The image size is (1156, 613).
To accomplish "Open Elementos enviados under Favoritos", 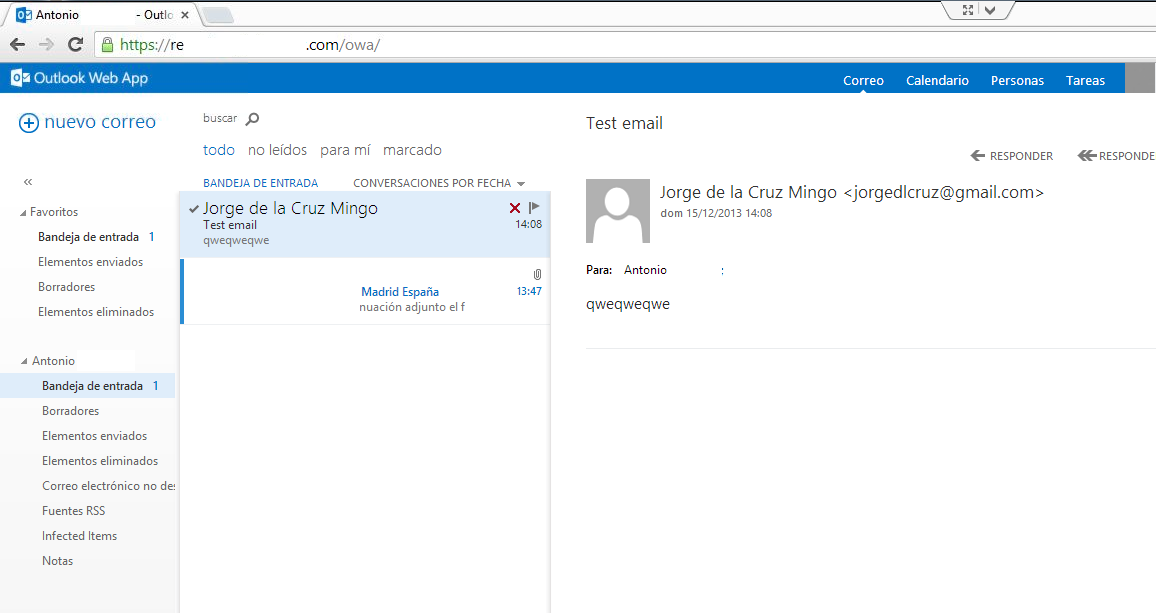I will click(x=91, y=262).
